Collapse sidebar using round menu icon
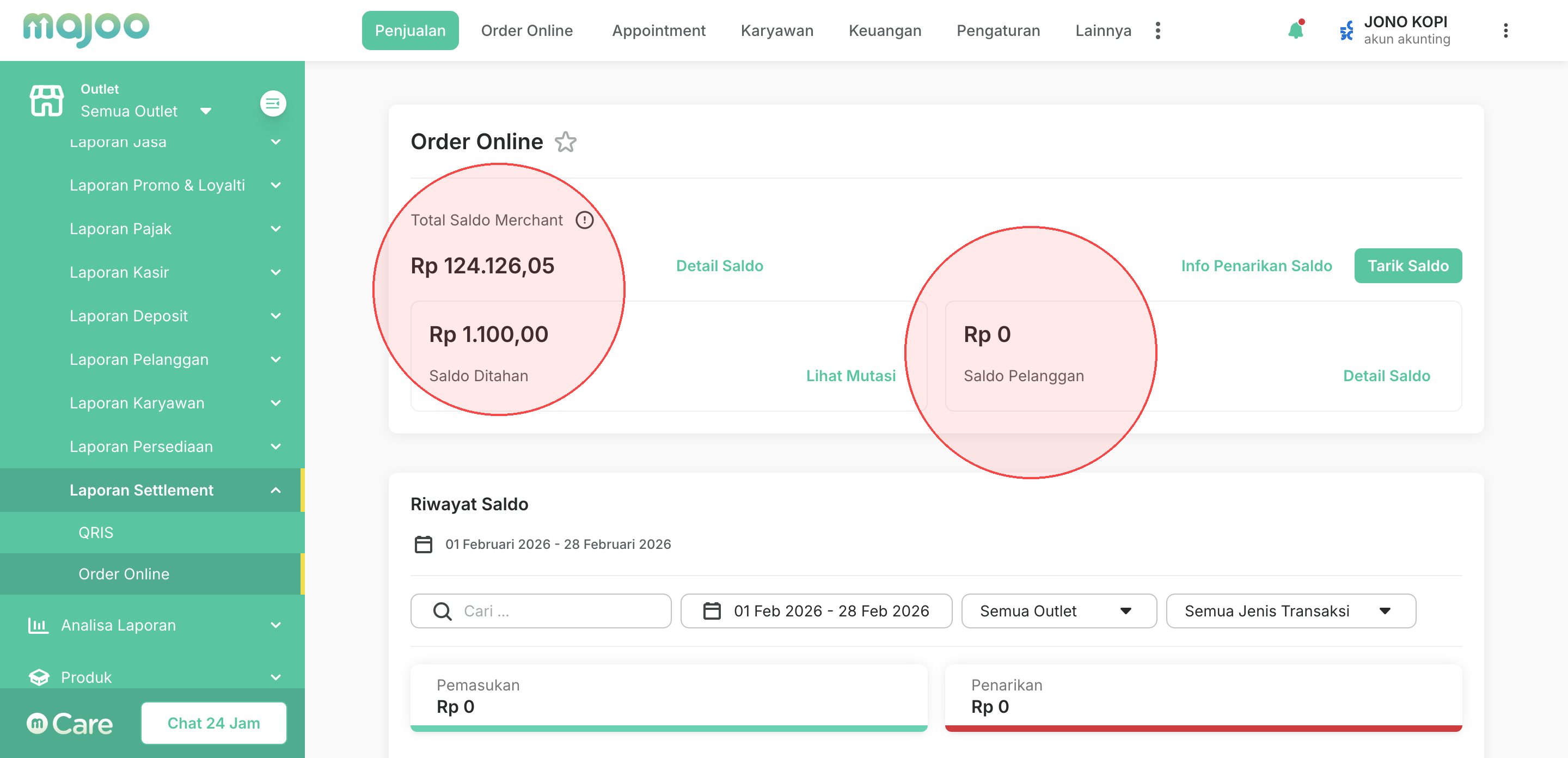This screenshot has width=1568, height=758. pos(273,103)
